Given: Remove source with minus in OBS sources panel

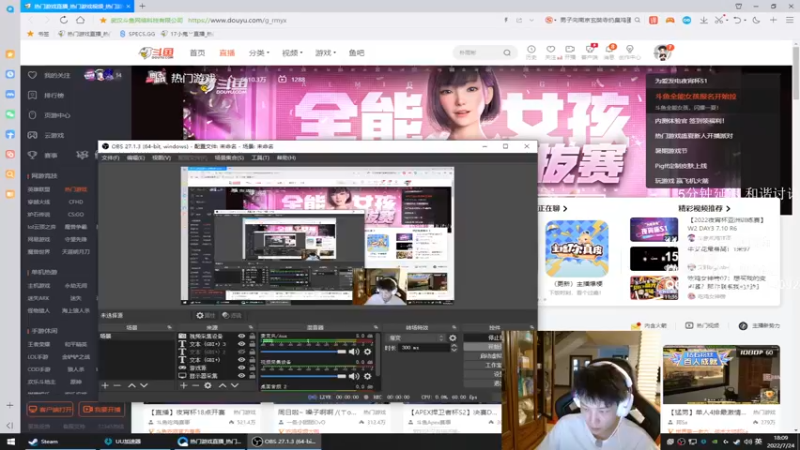Looking at the screenshot, I should 195,386.
